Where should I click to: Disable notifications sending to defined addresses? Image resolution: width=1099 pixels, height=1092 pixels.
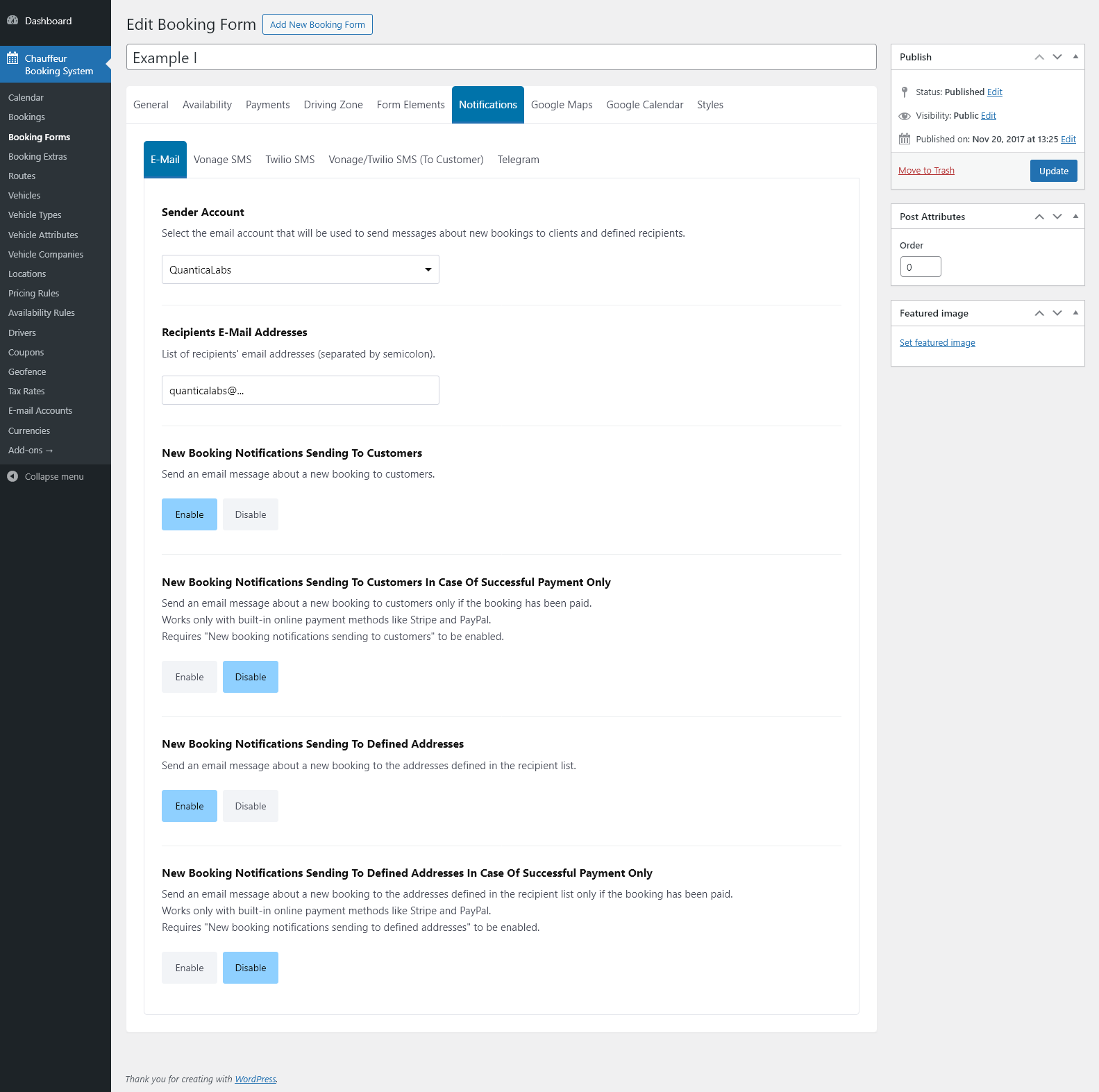point(251,806)
